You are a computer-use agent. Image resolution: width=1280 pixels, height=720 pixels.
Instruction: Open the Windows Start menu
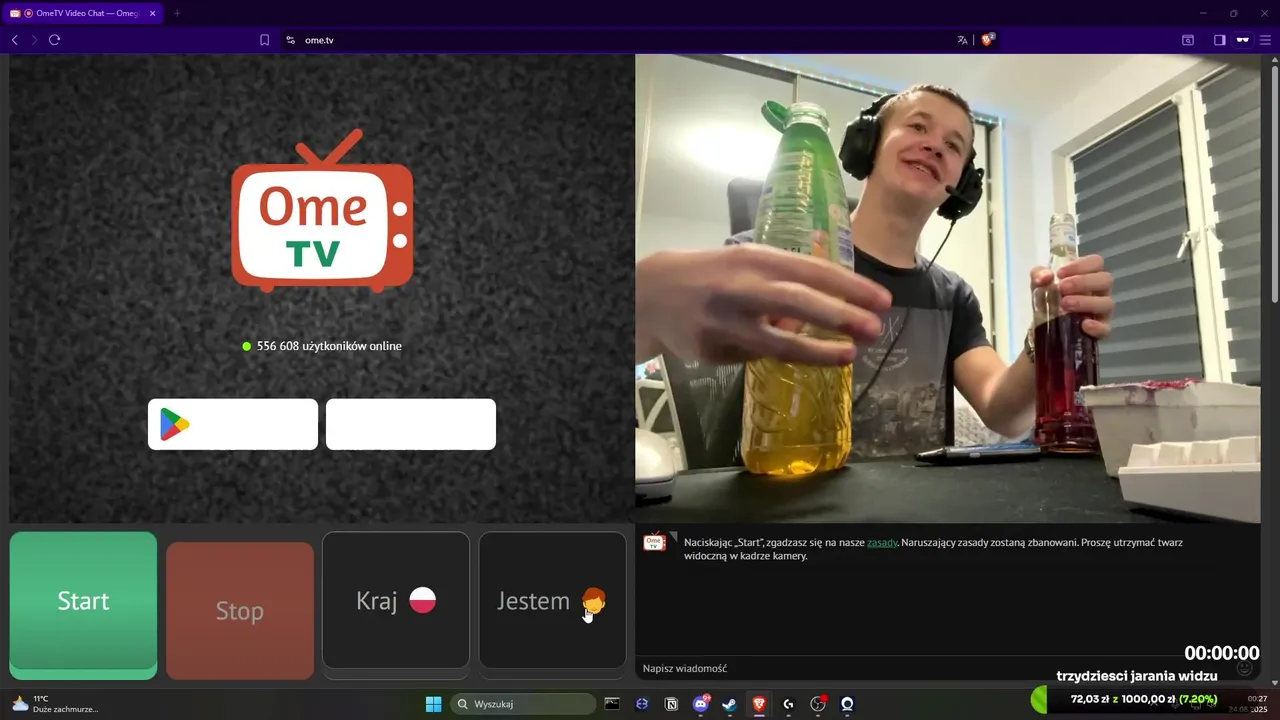[433, 704]
